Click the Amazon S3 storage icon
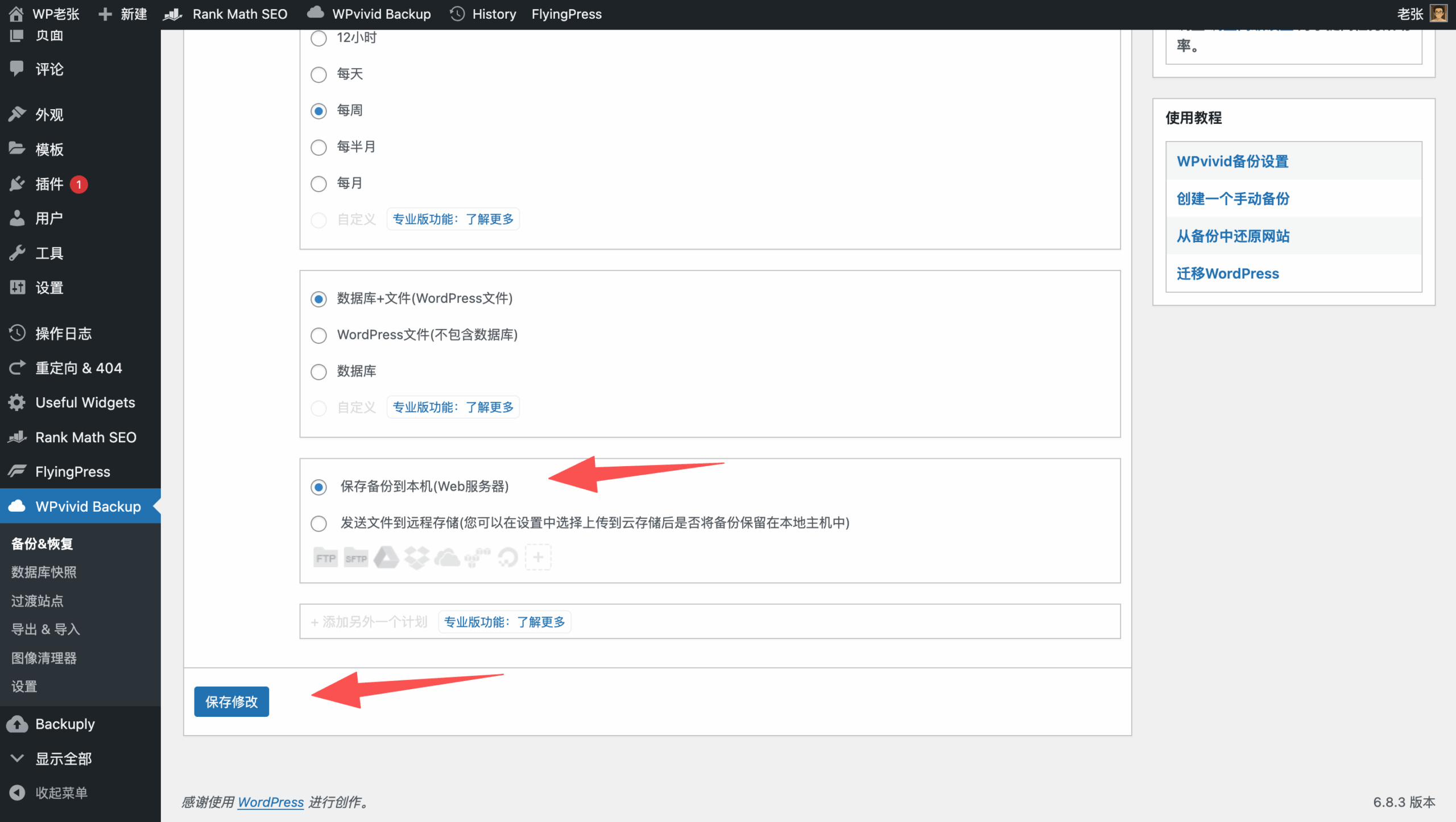Screen dimensions: 1456x822 pos(477,558)
